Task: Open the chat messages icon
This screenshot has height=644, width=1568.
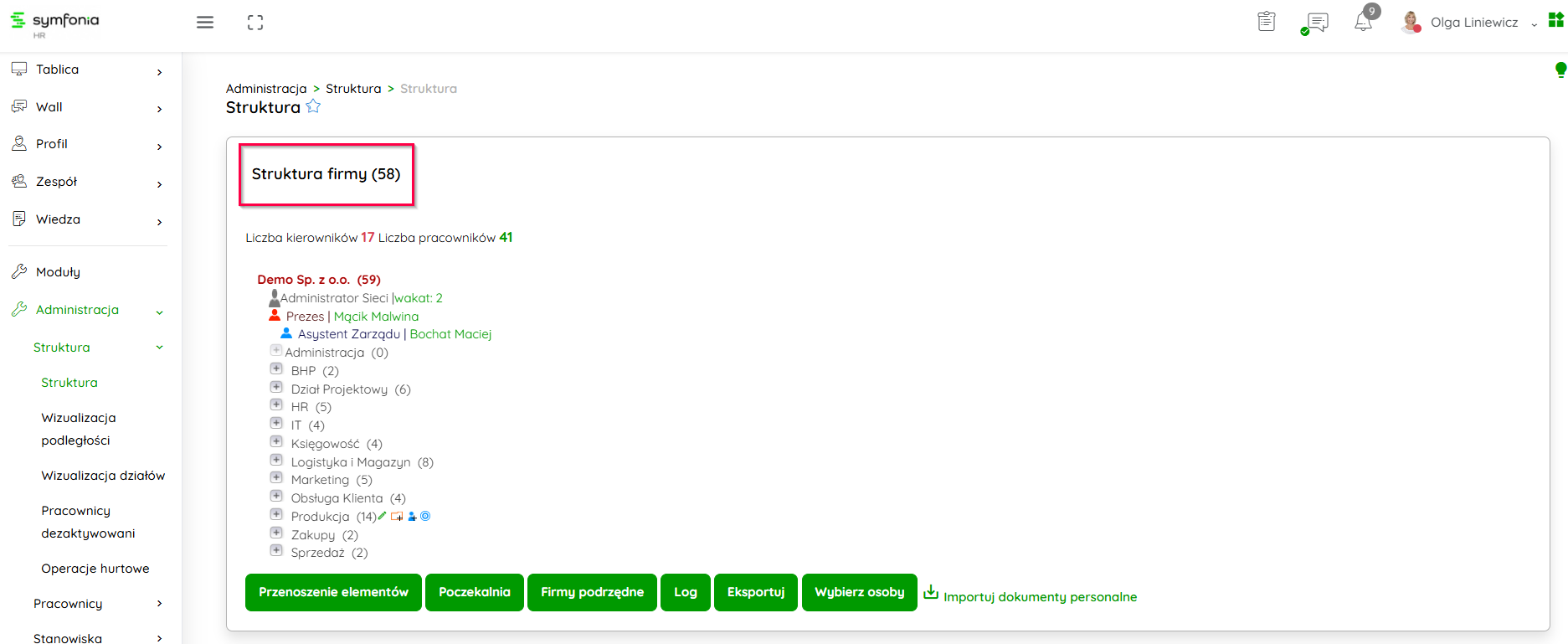Action: pyautogui.click(x=1317, y=22)
